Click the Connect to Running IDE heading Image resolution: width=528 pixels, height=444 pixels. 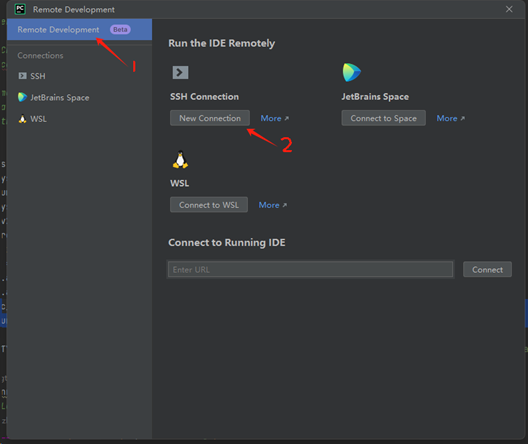click(x=227, y=243)
